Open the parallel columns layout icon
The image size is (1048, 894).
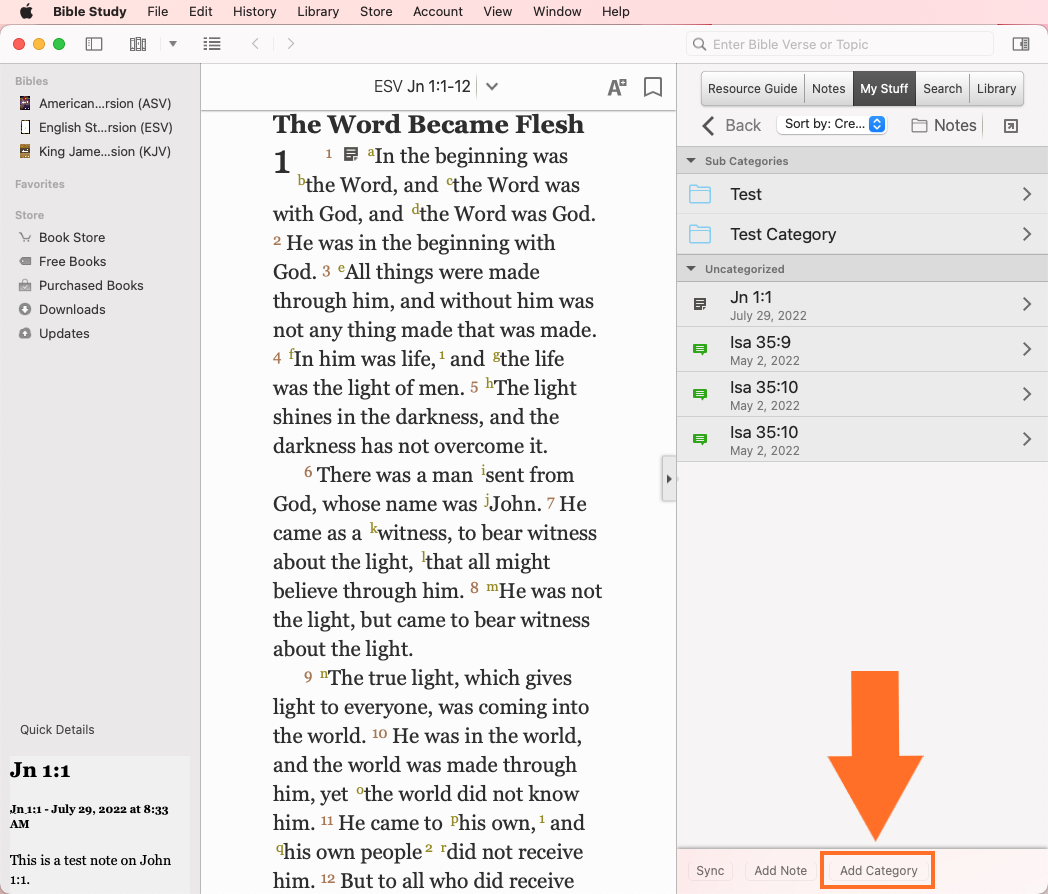138,44
